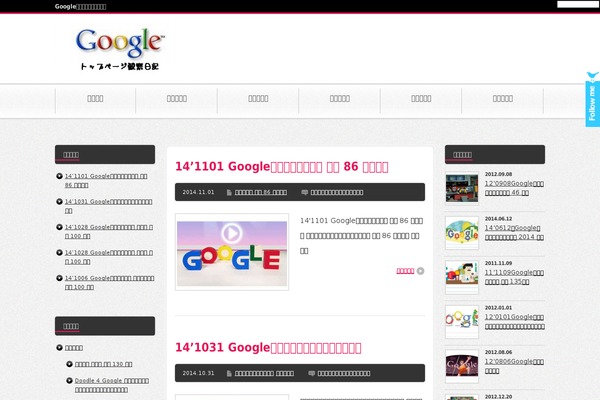Open the category link containing 86 in the 2014.11.01 bar
The width and height of the screenshot is (600, 400).
pos(261,192)
